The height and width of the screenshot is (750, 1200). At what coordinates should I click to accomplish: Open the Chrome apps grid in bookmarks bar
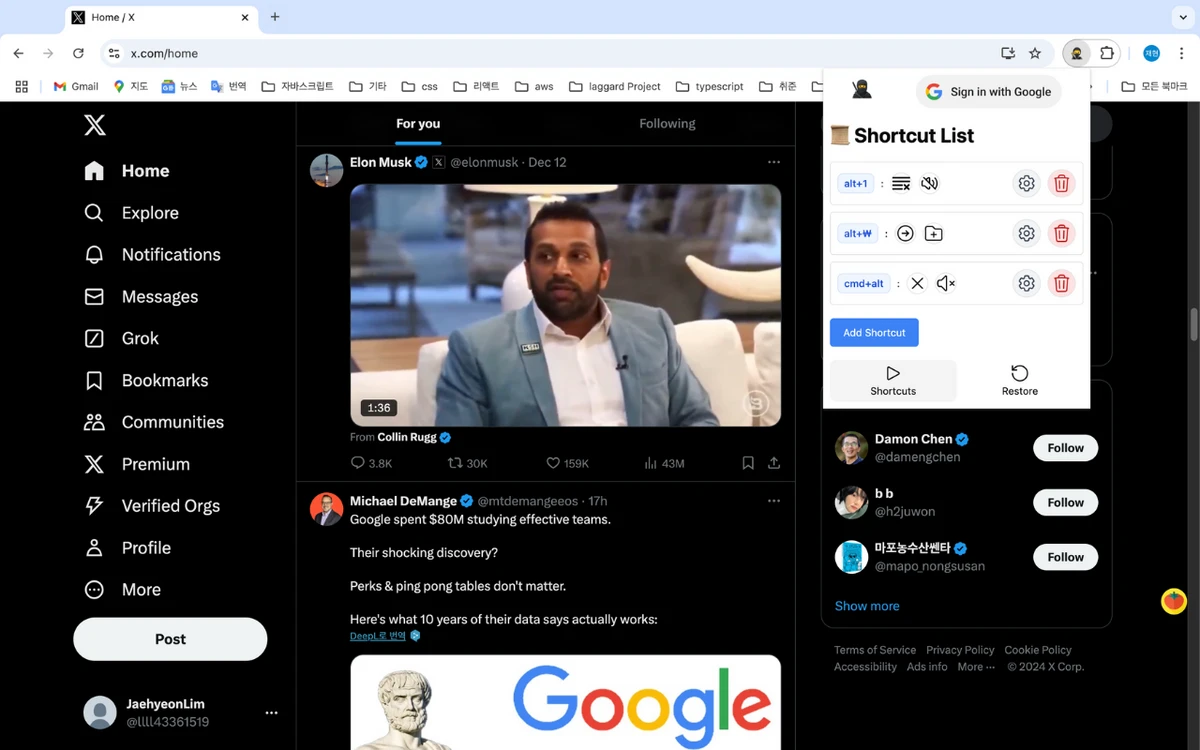21,87
